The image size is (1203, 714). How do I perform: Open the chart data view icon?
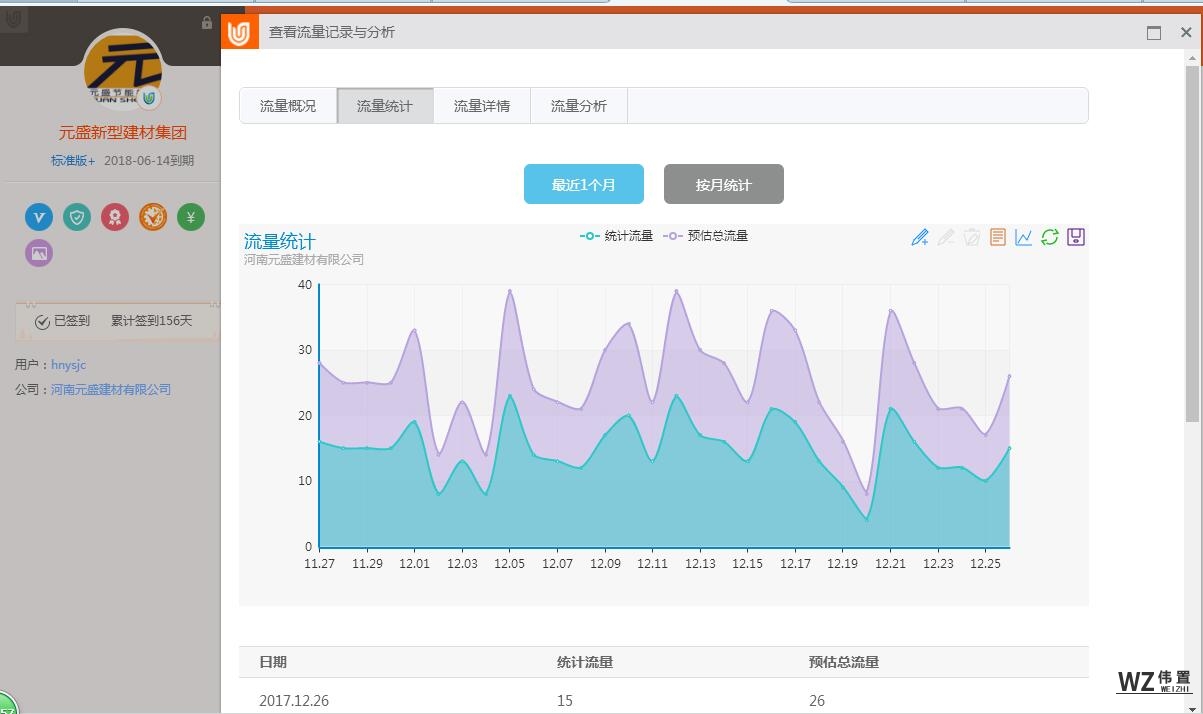[997, 237]
